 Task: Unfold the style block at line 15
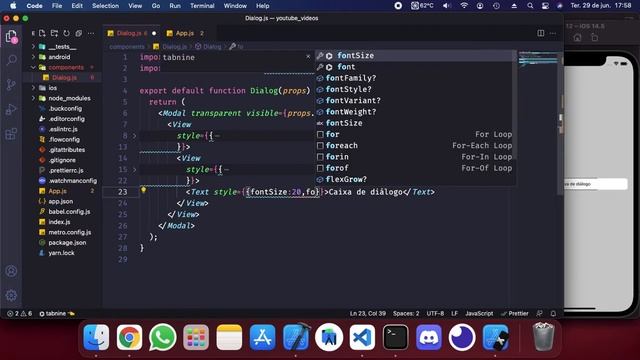click(134, 169)
